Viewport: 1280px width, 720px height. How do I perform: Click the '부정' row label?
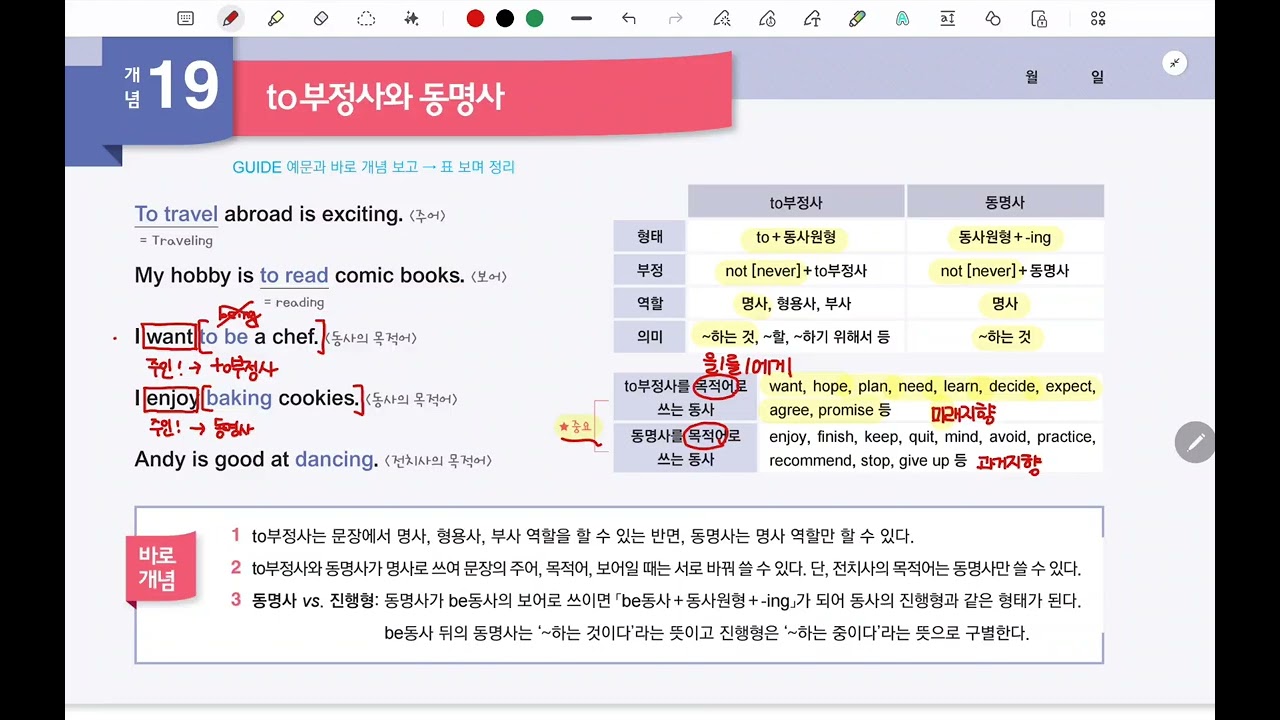tap(650, 270)
